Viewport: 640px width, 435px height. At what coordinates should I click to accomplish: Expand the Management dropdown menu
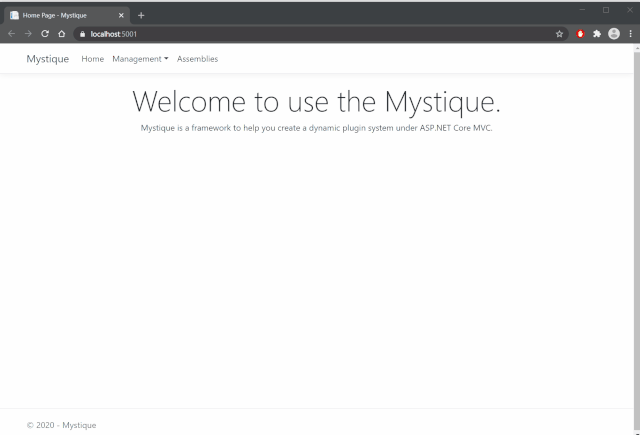click(x=140, y=59)
